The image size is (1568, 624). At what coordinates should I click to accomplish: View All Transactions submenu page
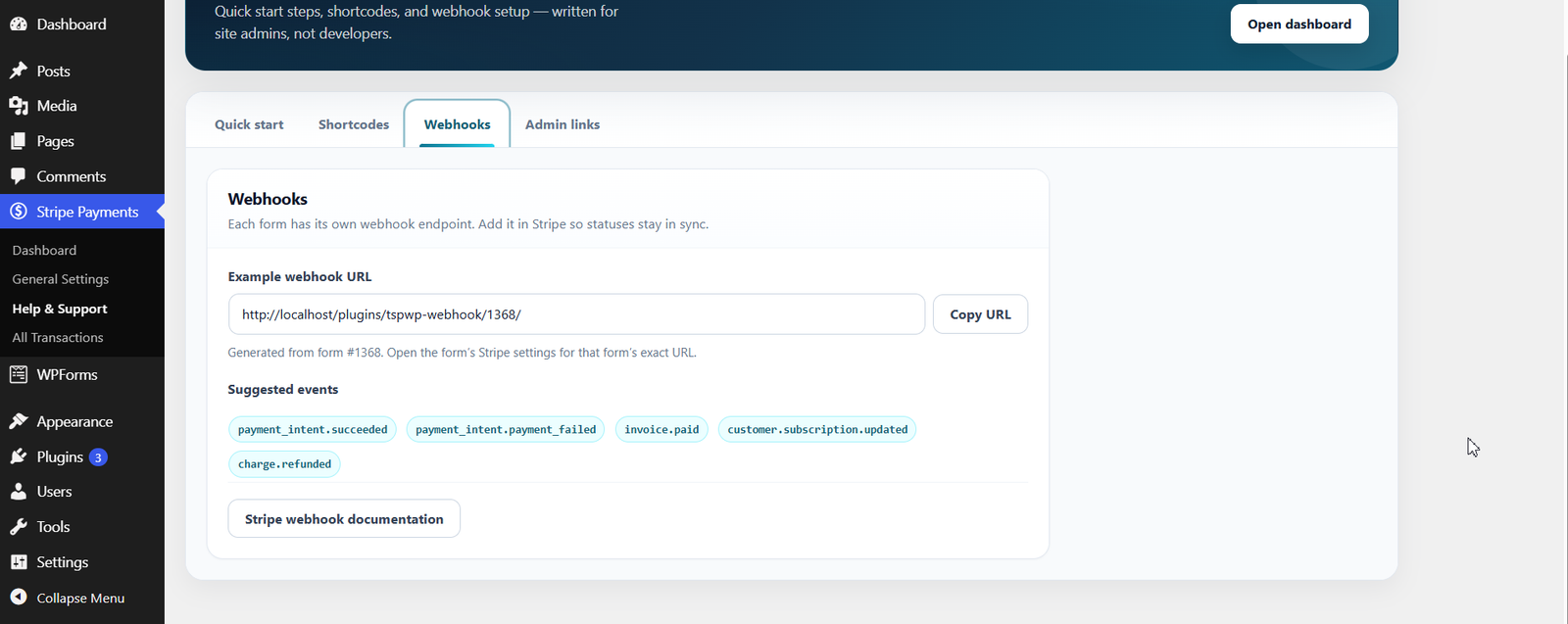[x=57, y=337]
